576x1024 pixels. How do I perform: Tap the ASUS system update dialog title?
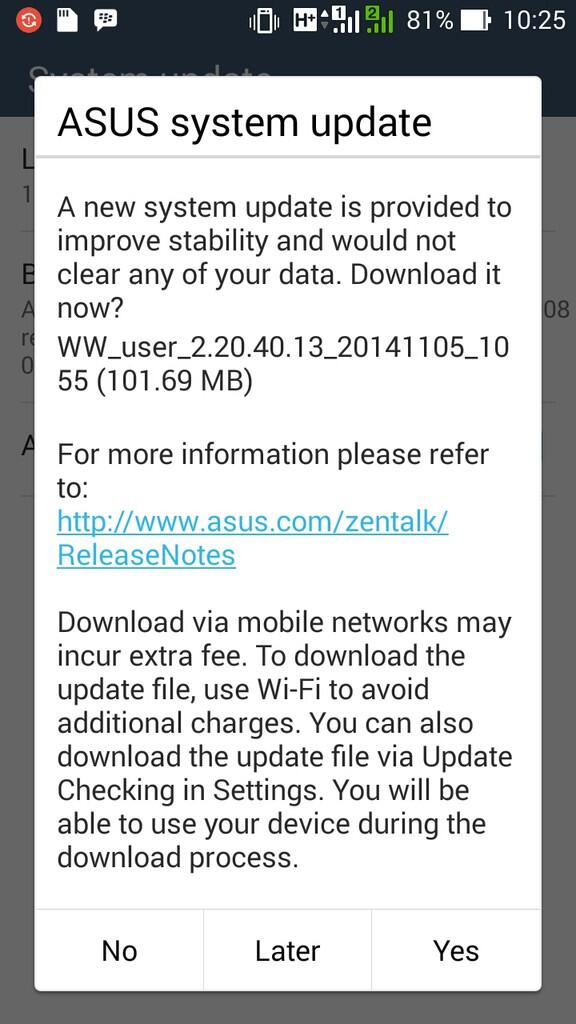[244, 122]
